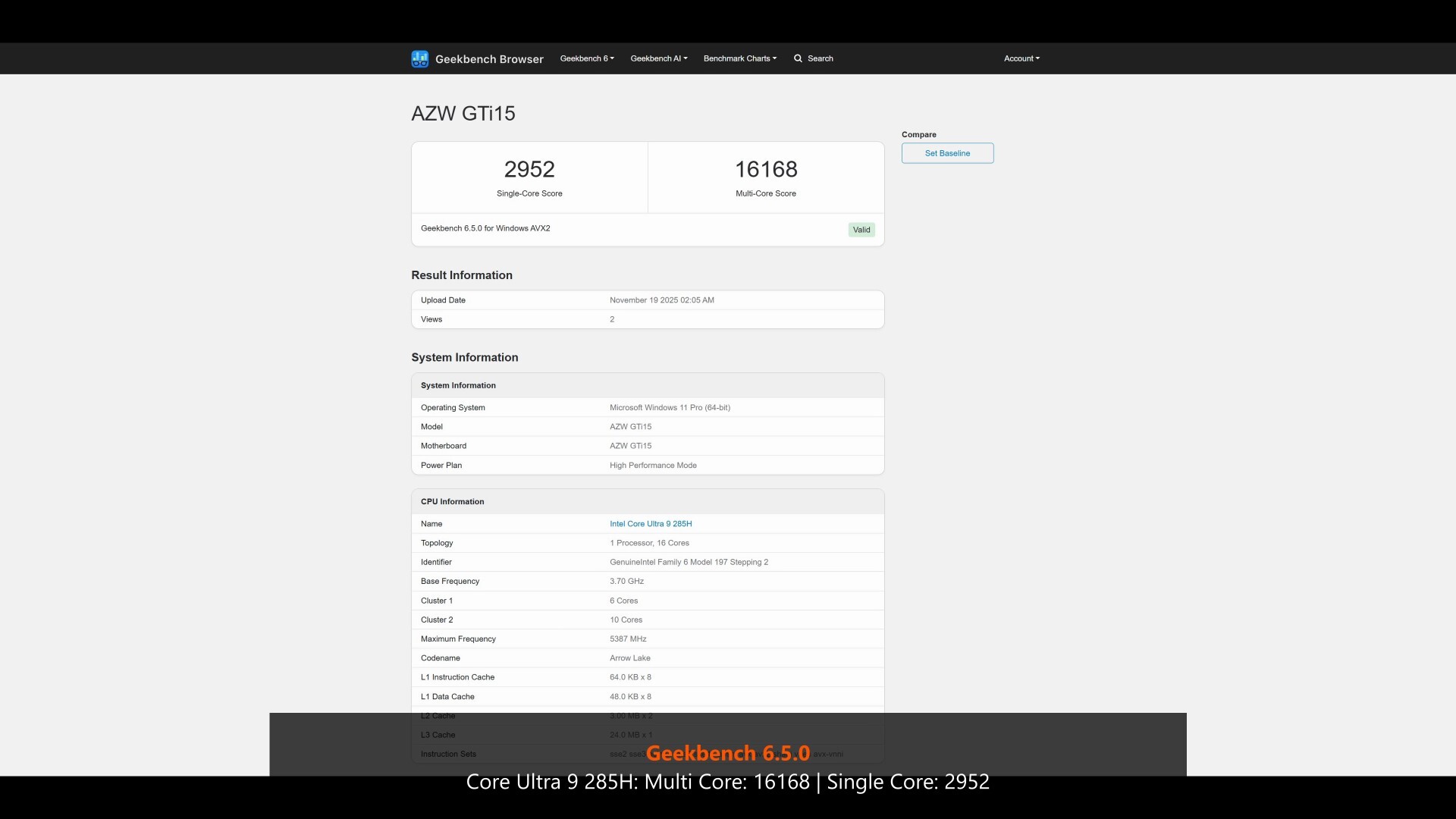Open the Account dropdown menu
Viewport: 1456px width, 819px height.
pos(1021,58)
